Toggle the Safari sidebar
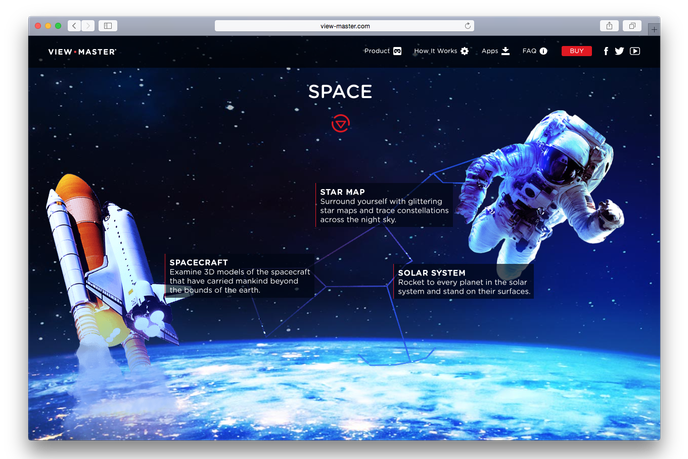This screenshot has width=688, height=459. point(108,25)
